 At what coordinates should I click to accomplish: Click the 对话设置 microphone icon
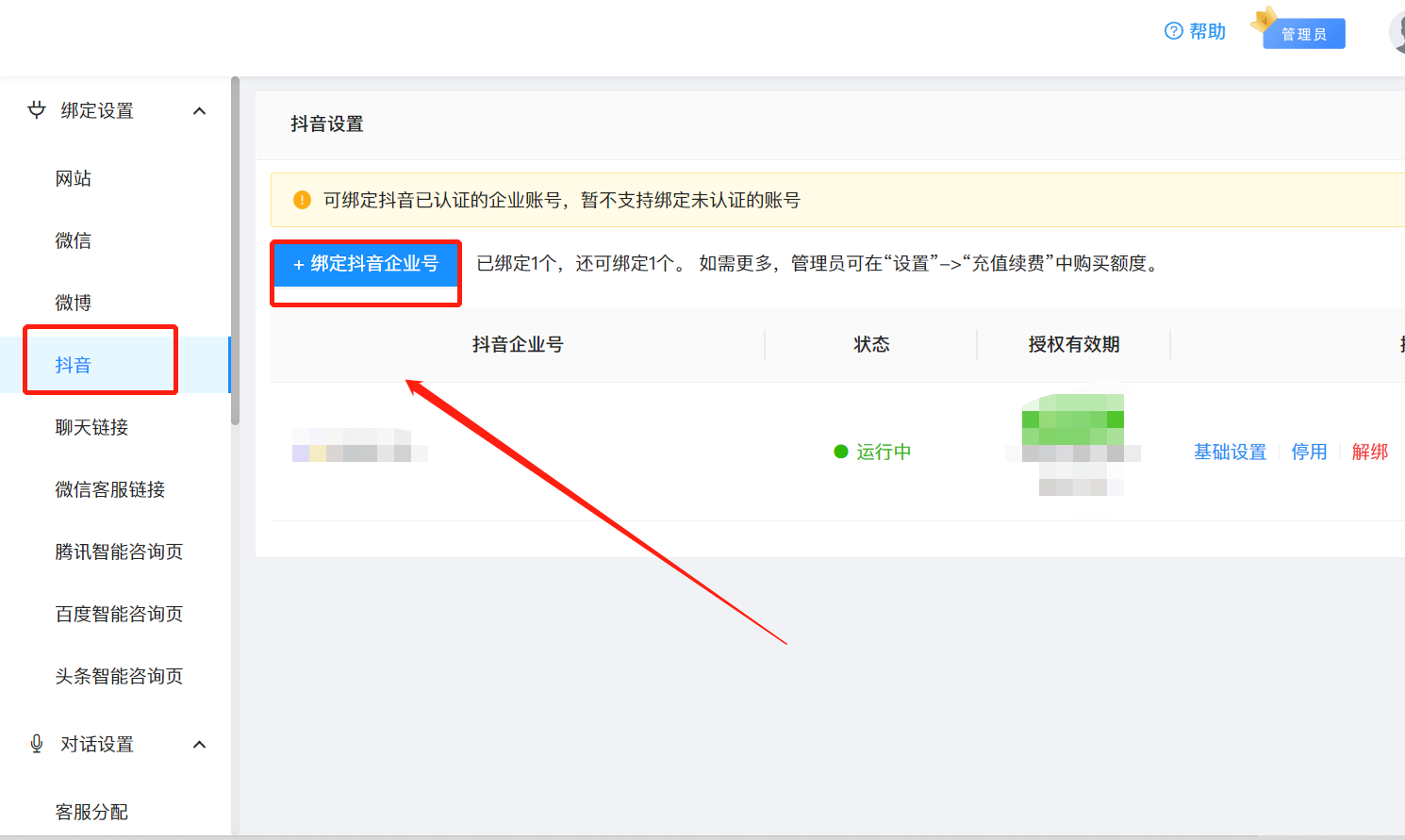[37, 744]
